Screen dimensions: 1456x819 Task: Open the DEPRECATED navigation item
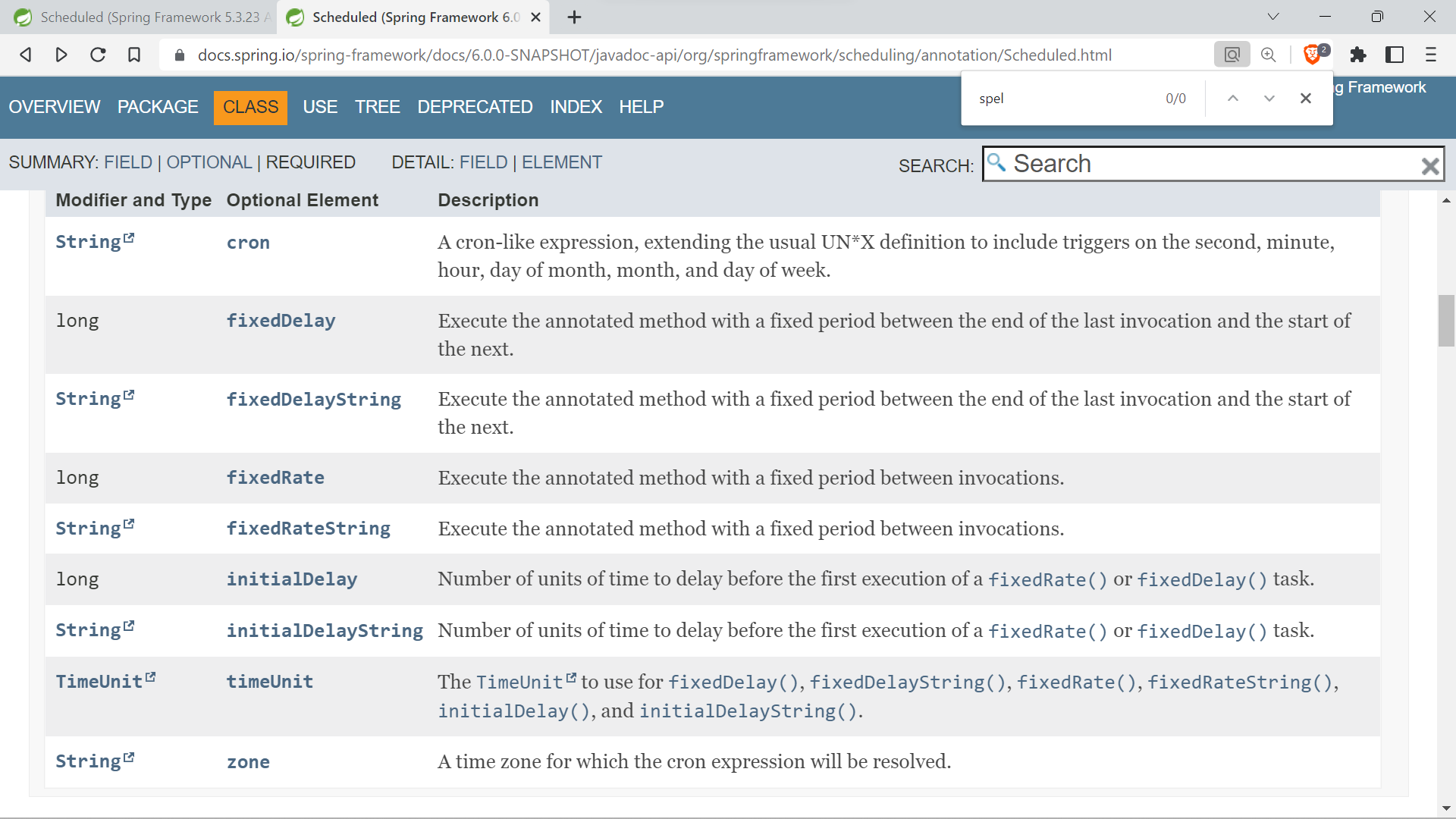[x=475, y=107]
